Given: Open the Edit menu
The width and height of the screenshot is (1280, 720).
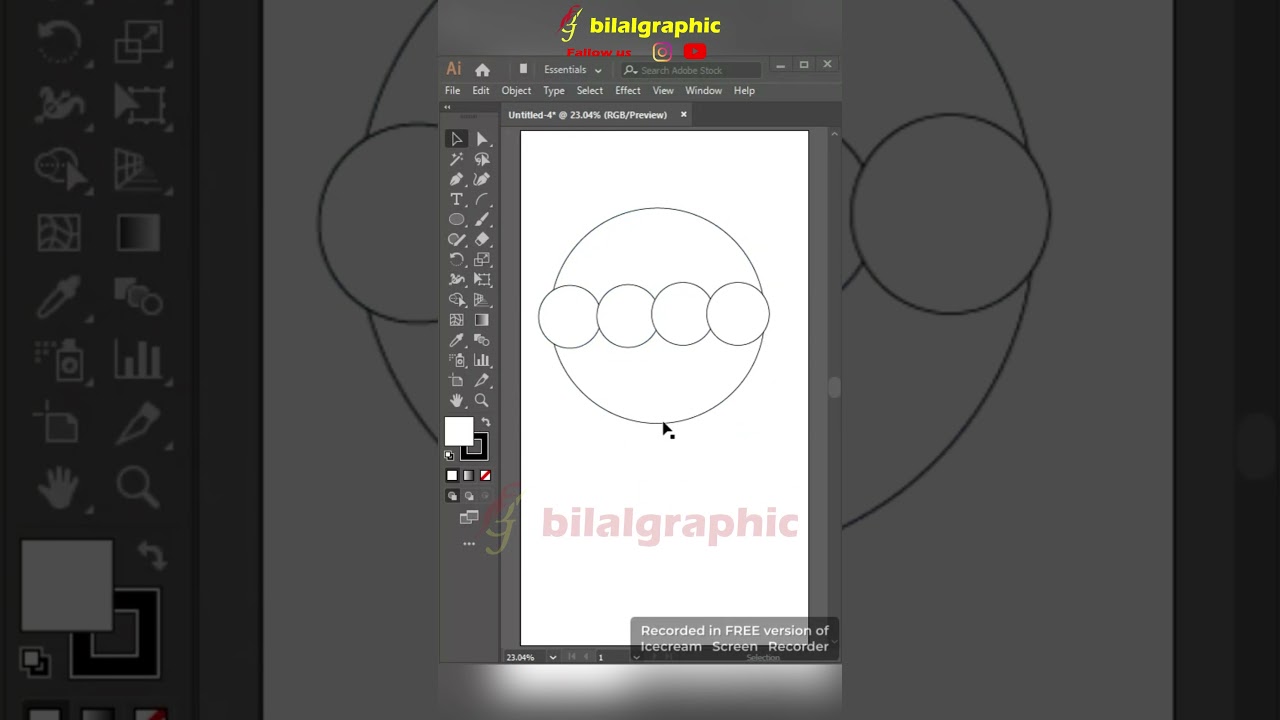Looking at the screenshot, I should pyautogui.click(x=481, y=90).
